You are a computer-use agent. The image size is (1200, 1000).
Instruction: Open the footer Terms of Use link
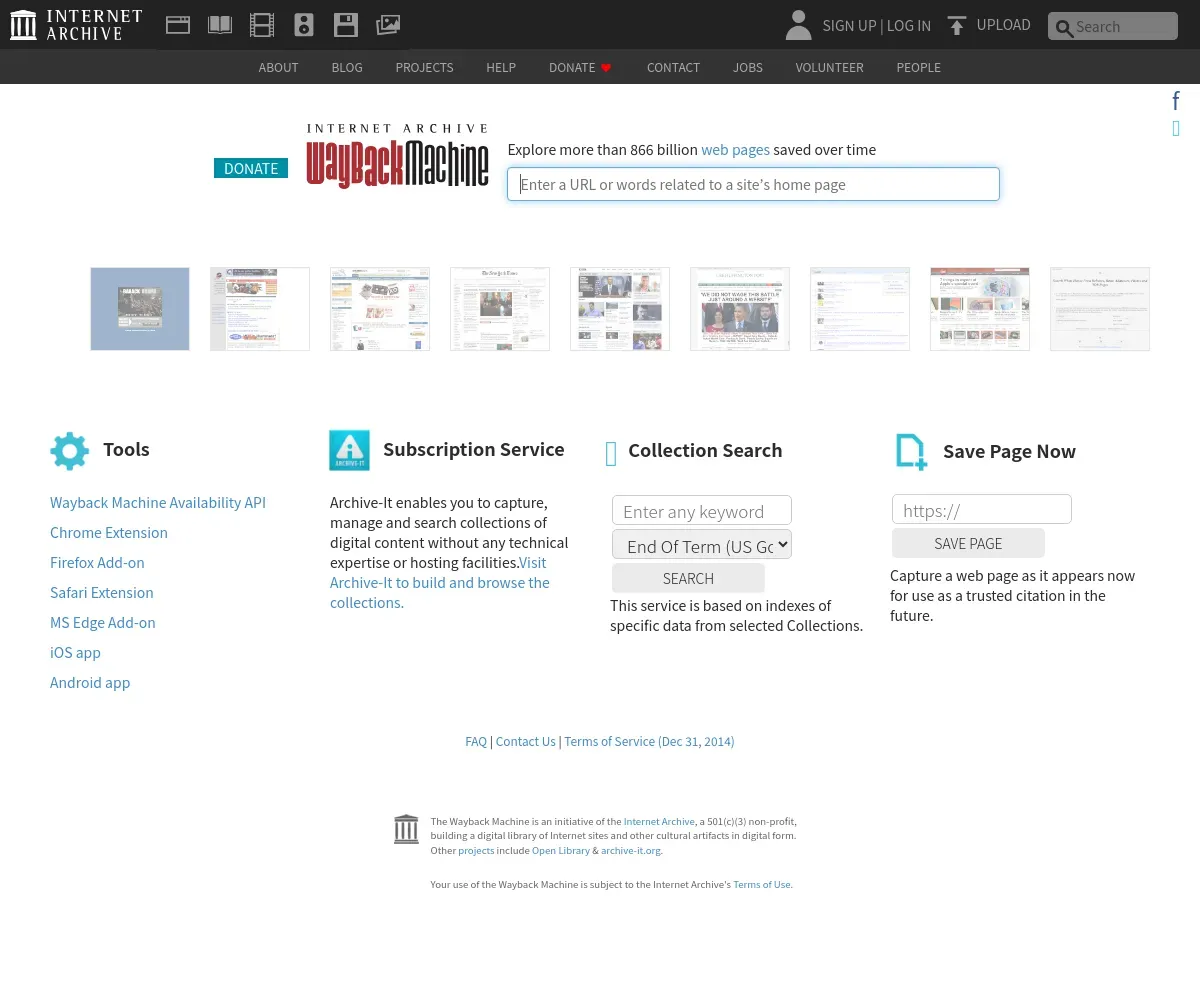coord(762,885)
